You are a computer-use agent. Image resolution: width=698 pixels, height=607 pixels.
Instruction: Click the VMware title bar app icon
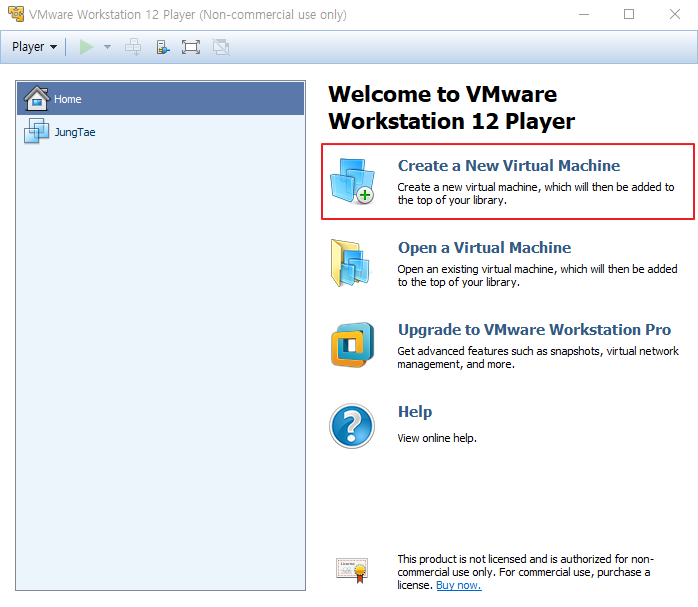tap(16, 14)
